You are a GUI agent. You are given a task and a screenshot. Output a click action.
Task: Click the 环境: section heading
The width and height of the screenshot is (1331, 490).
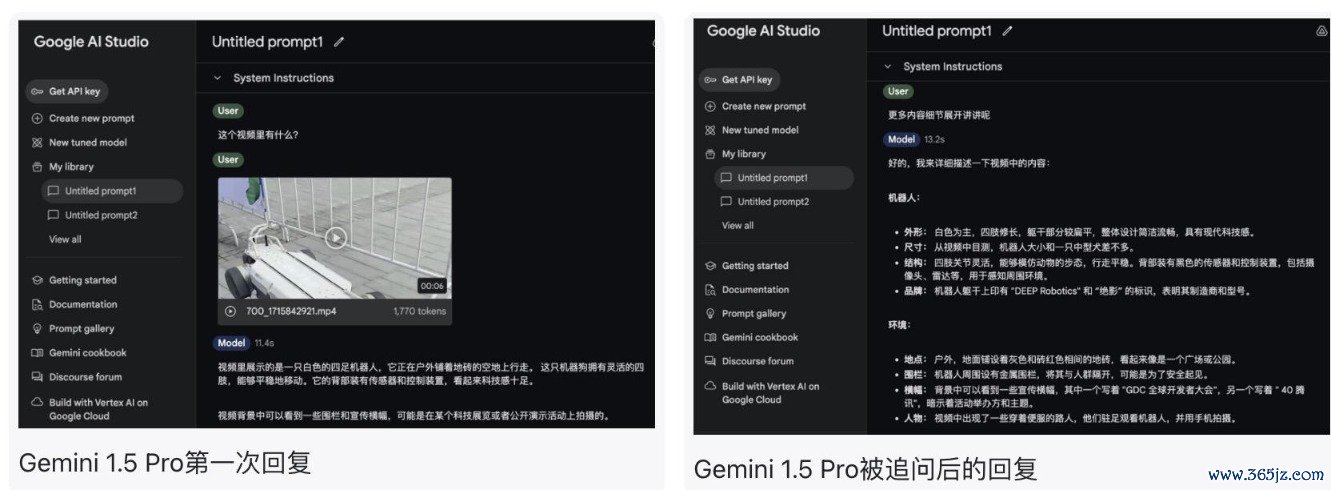(x=899, y=326)
